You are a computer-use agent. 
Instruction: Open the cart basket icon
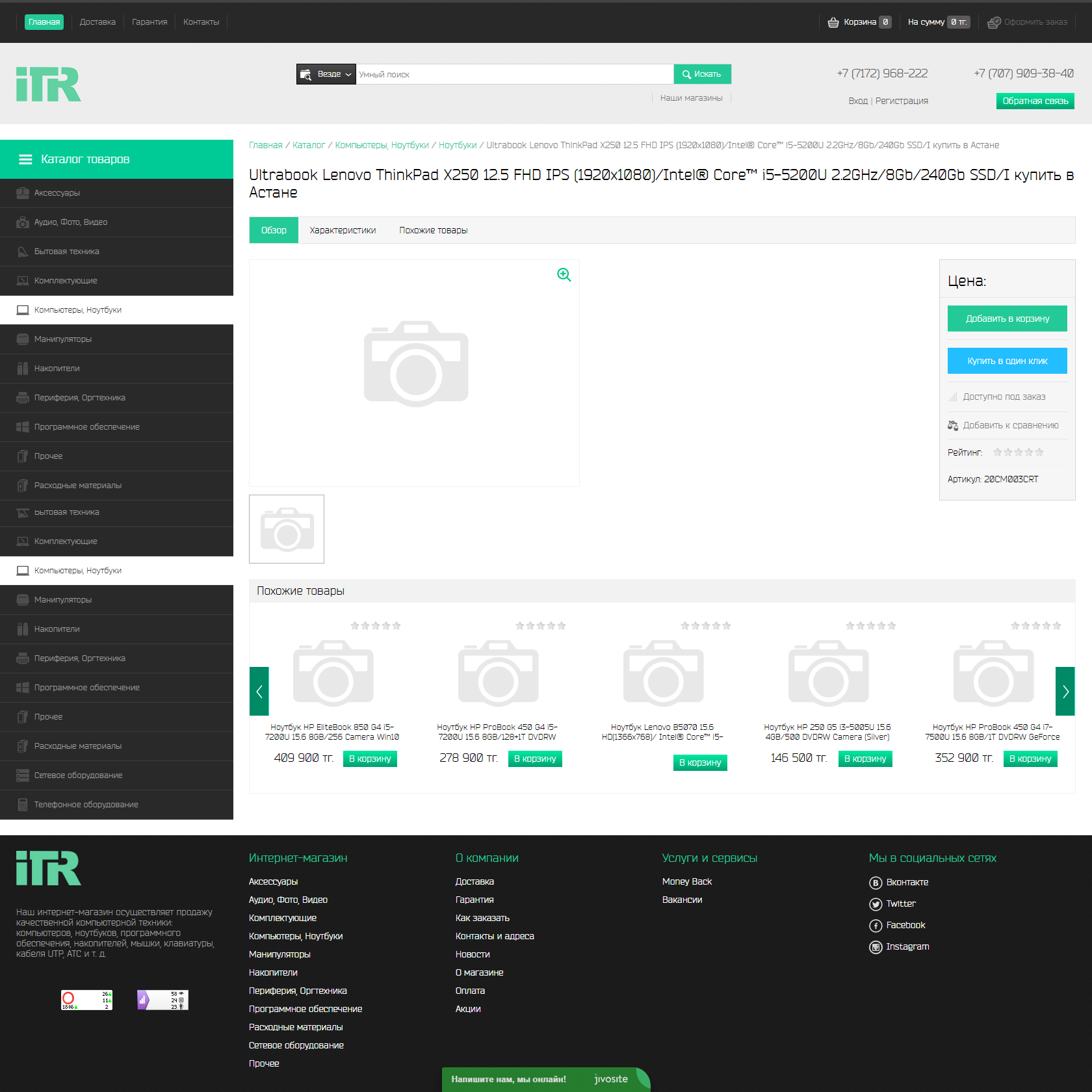click(x=833, y=22)
